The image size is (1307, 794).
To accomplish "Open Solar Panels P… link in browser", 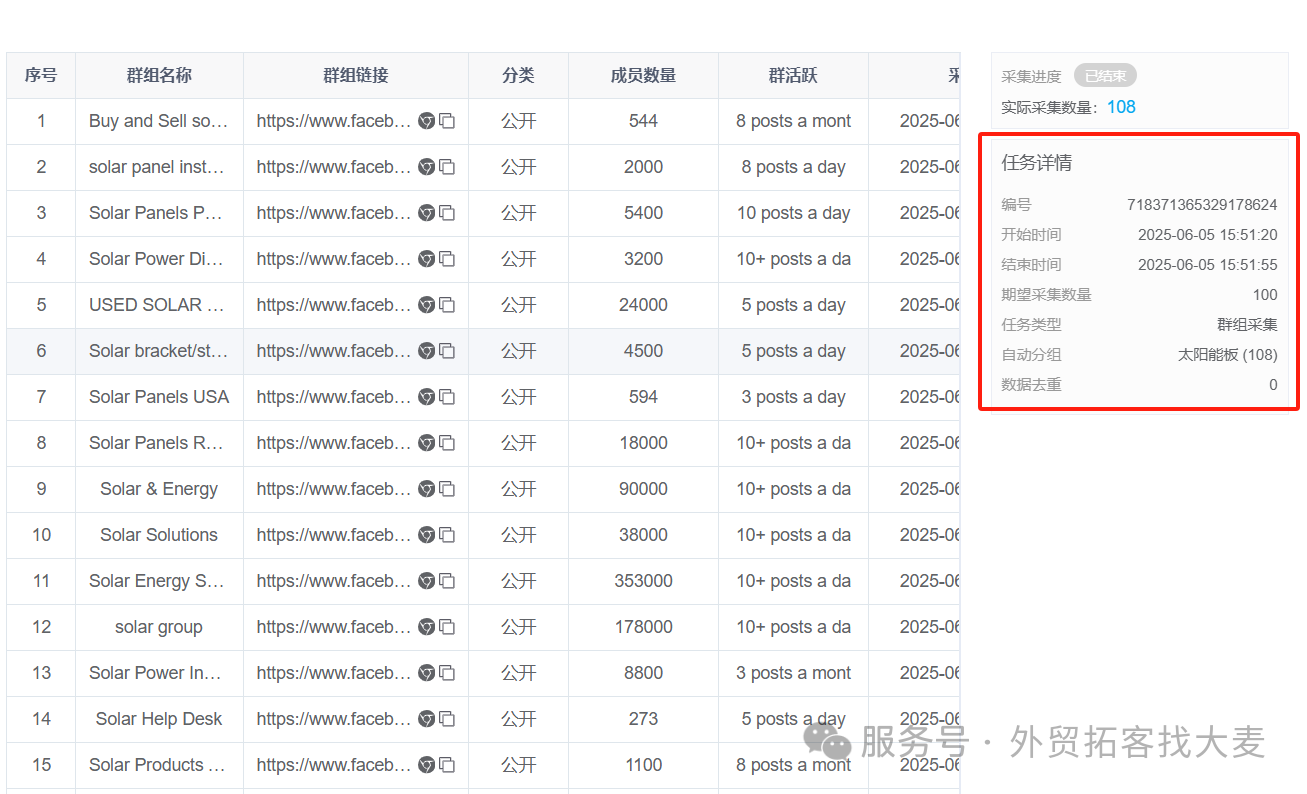I will 427,213.
